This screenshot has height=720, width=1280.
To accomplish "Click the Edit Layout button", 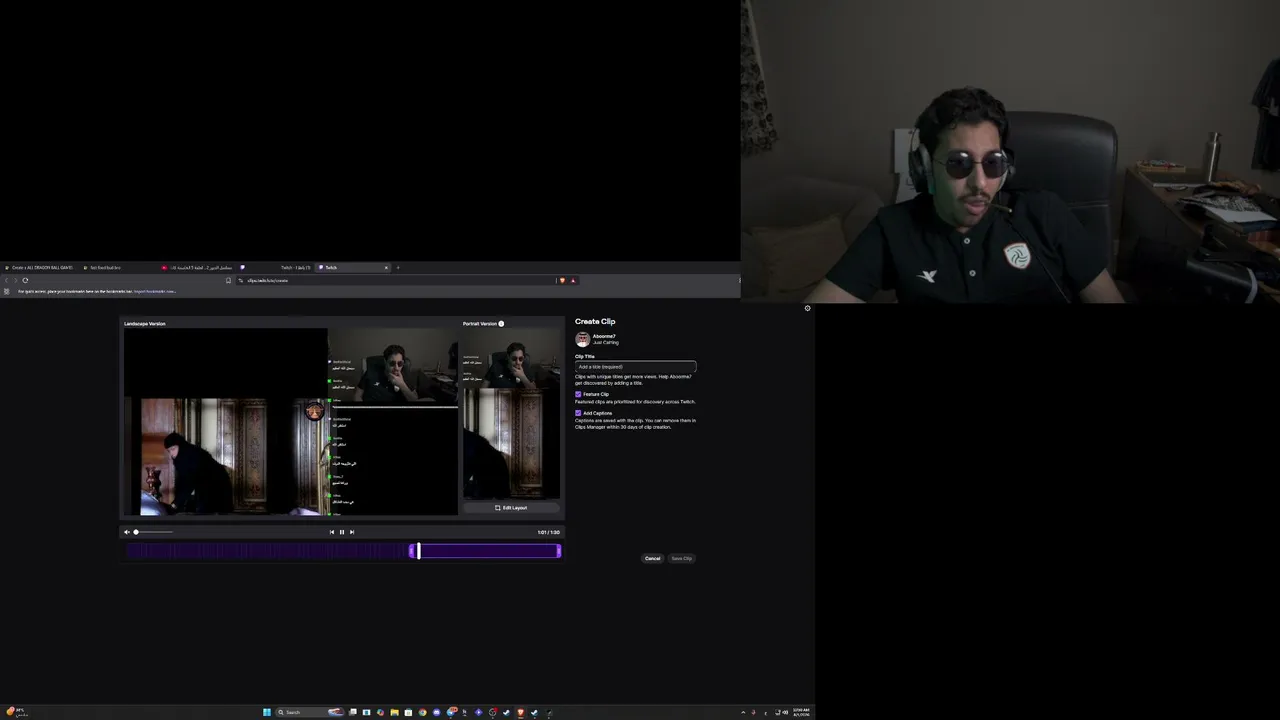I will [511, 508].
